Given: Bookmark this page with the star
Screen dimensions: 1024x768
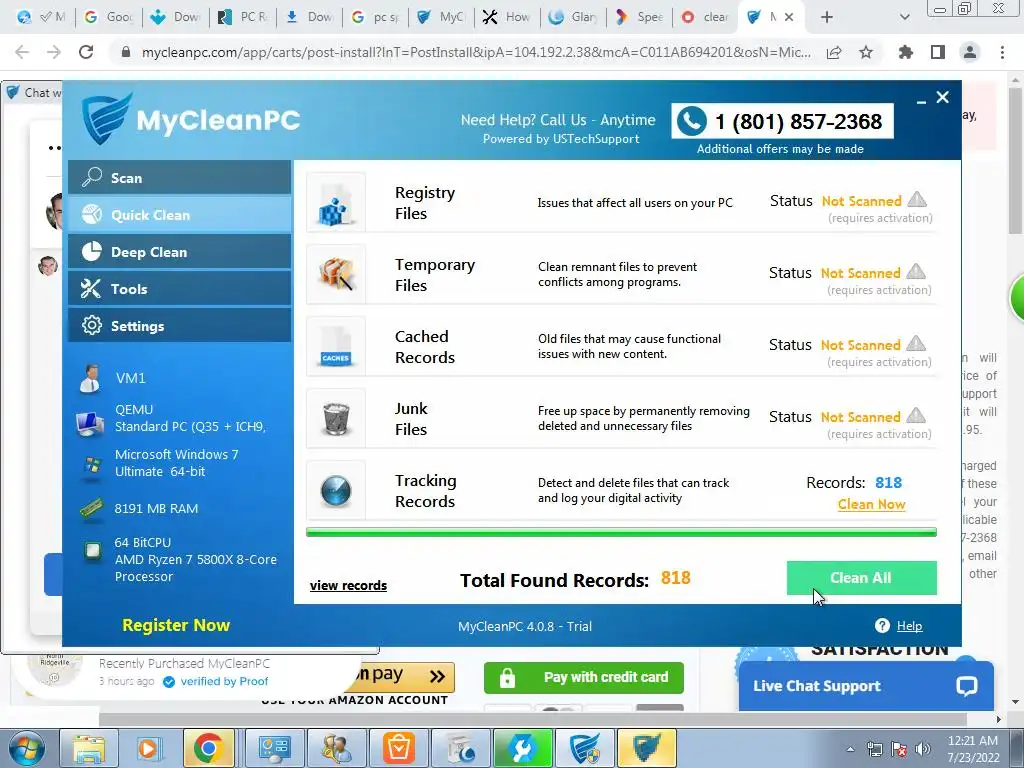Looking at the screenshot, I should point(866,52).
